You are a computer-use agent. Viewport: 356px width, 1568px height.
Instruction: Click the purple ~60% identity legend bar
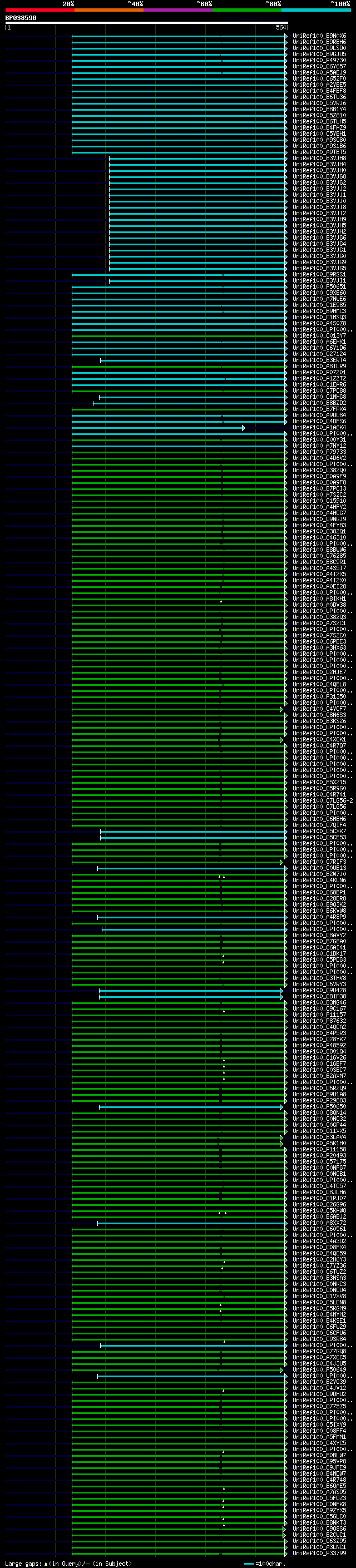pyautogui.click(x=177, y=10)
